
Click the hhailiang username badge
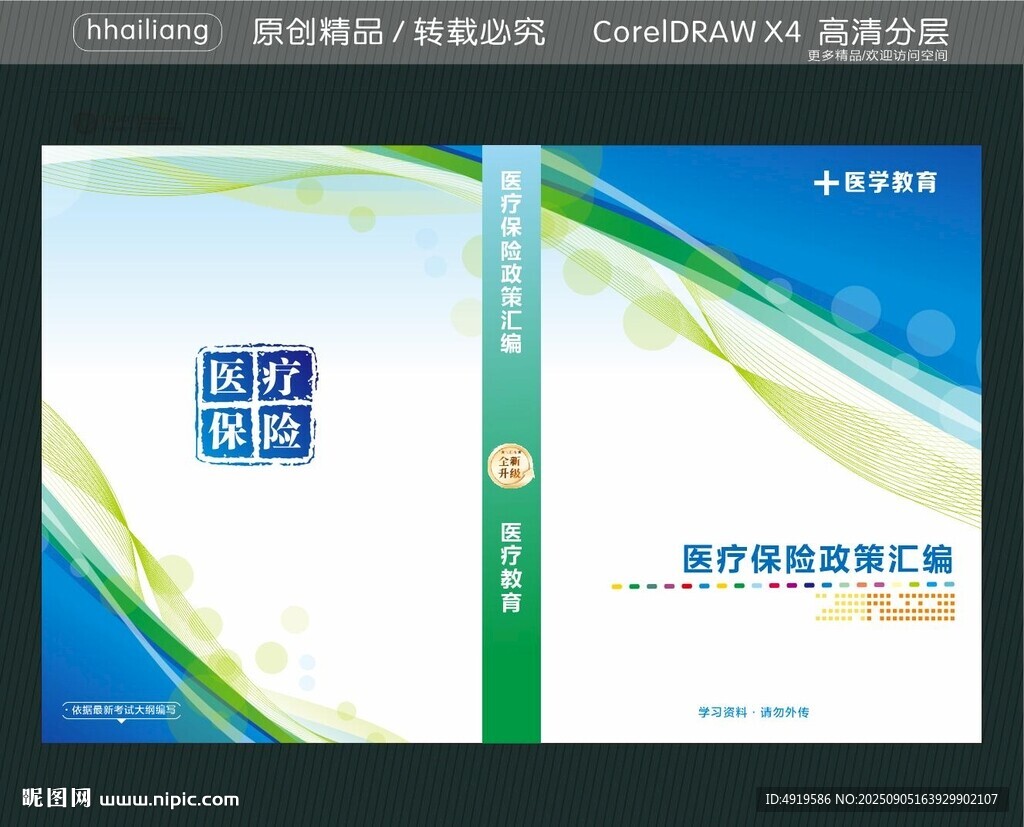tap(147, 32)
